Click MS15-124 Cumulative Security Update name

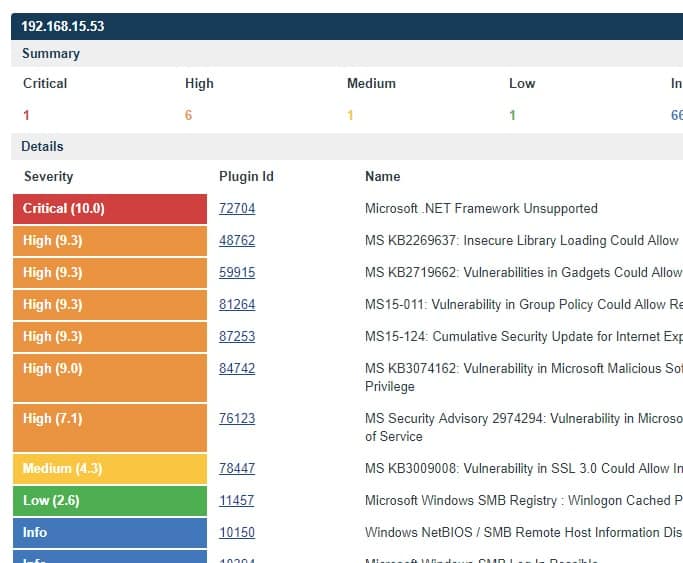tap(524, 337)
